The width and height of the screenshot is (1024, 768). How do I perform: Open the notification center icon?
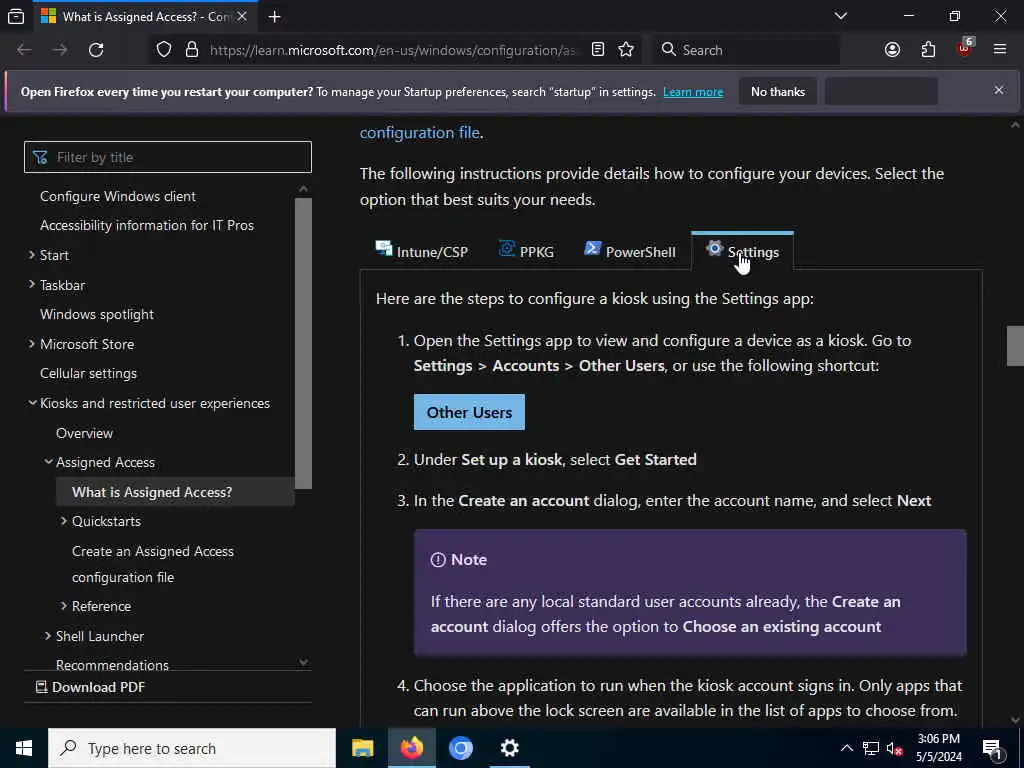pos(992,749)
